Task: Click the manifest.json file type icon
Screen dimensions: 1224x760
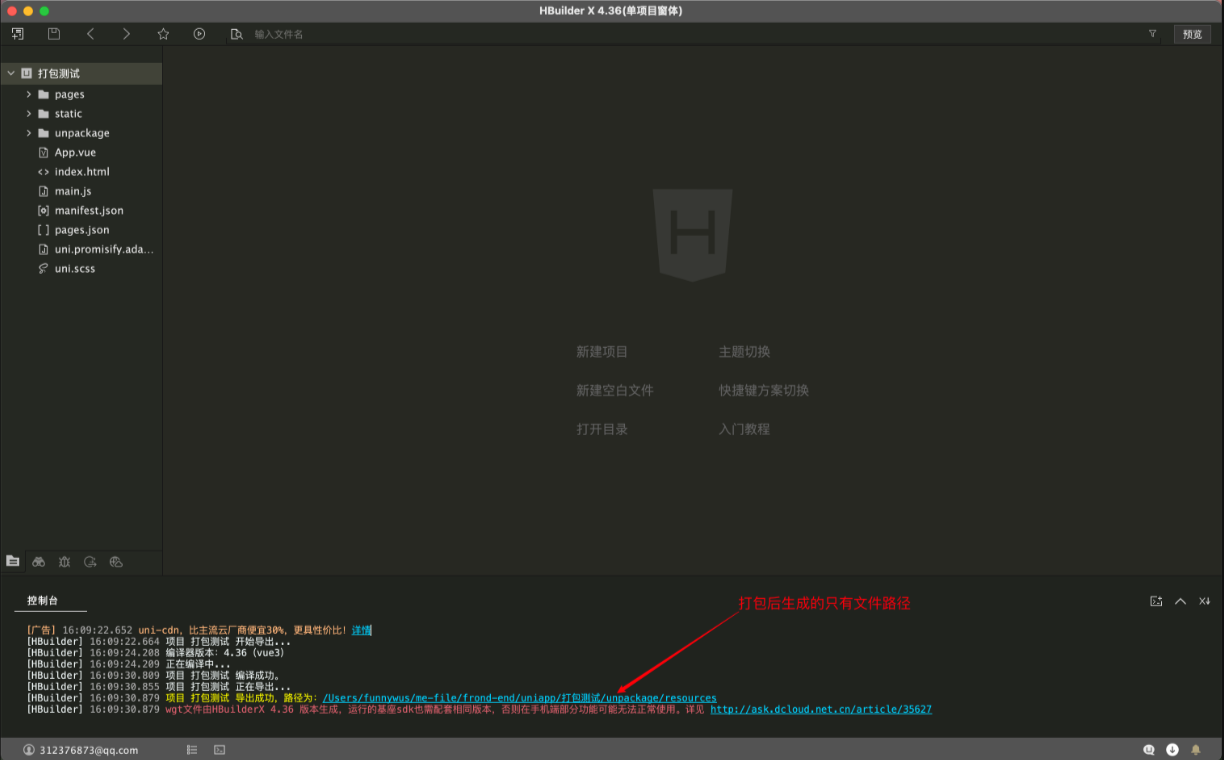Action: click(x=43, y=210)
